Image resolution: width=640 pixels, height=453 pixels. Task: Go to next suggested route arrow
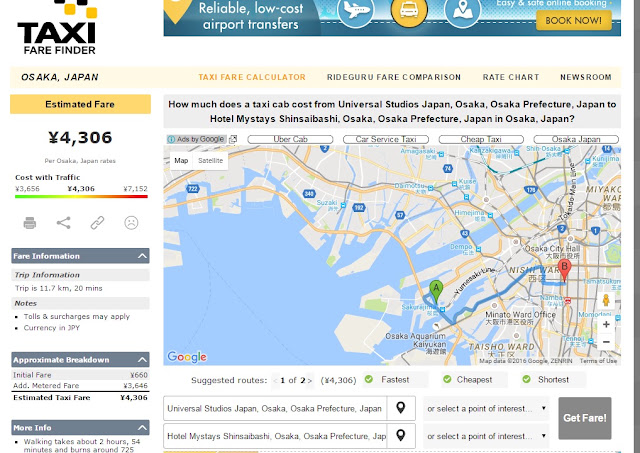(x=310, y=380)
